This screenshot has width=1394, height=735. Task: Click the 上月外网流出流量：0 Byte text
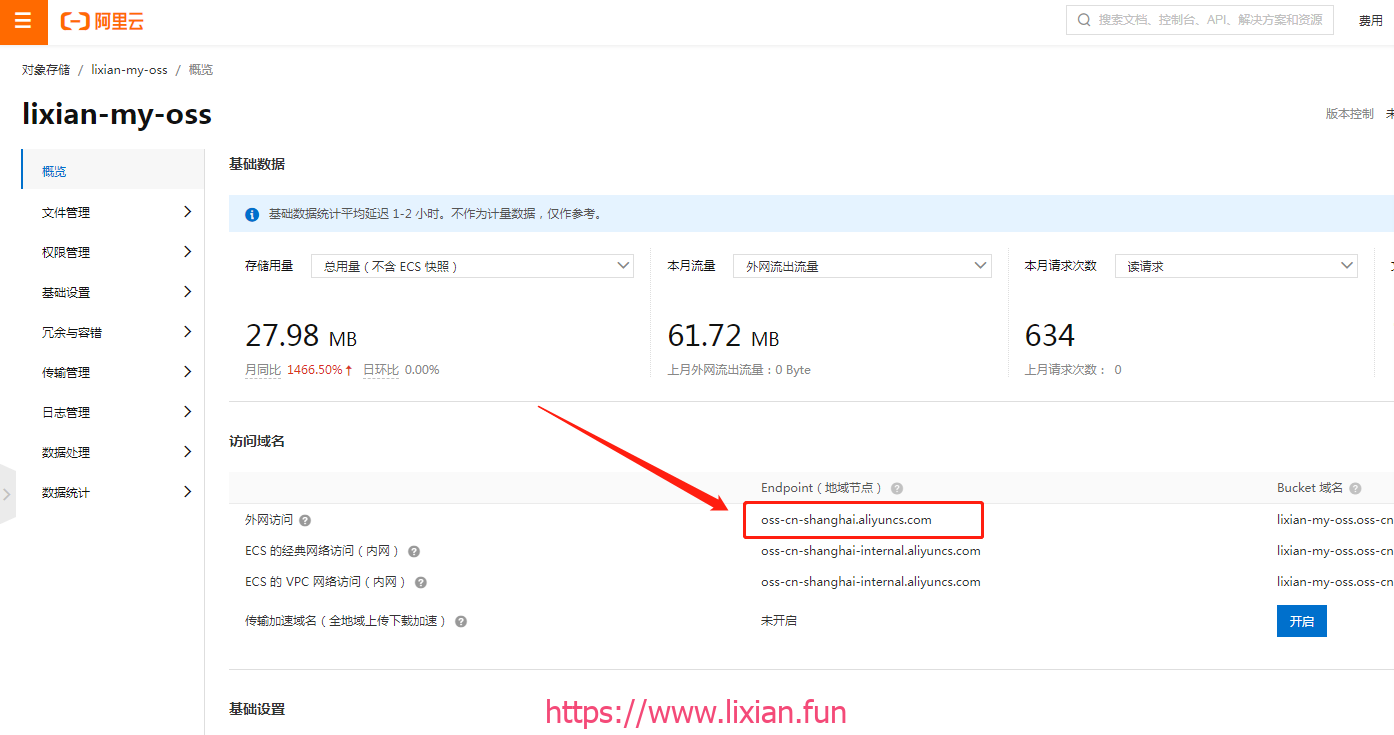click(739, 370)
